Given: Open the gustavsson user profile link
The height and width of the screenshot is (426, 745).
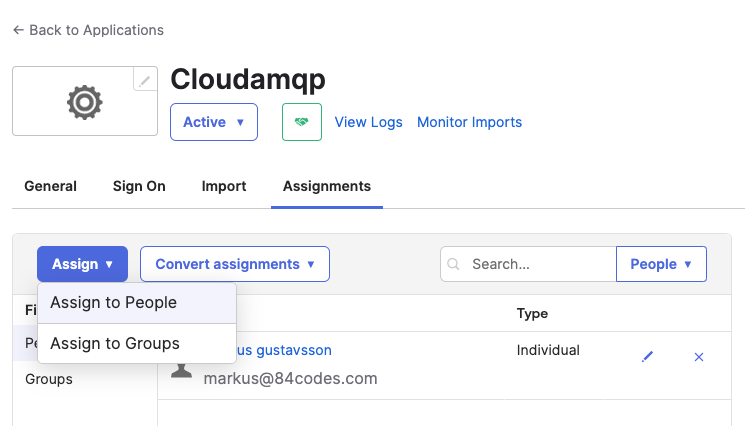Looking at the screenshot, I should click(284, 350).
